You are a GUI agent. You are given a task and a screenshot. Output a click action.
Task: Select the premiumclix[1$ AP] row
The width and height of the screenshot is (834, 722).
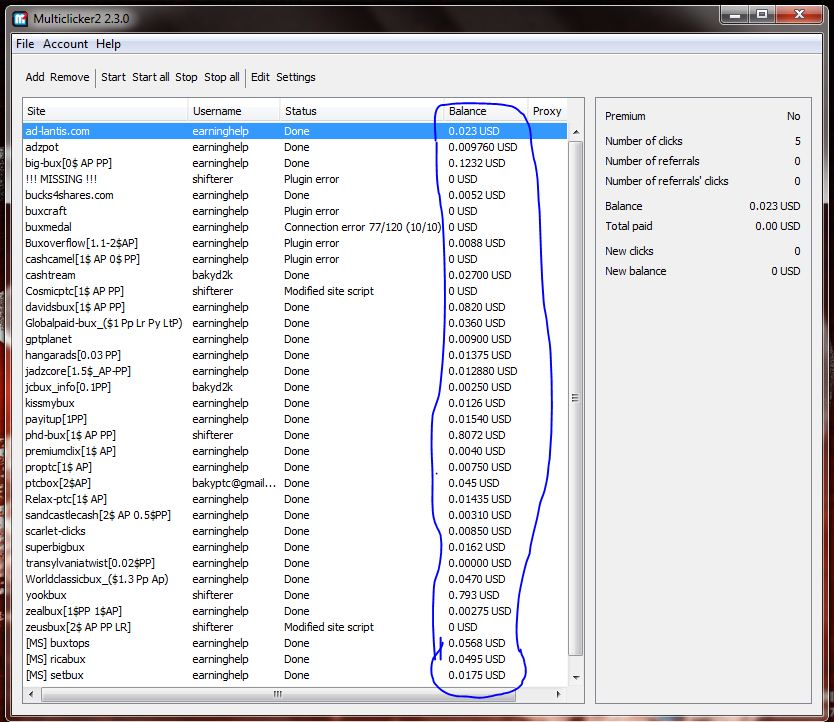tap(295, 451)
